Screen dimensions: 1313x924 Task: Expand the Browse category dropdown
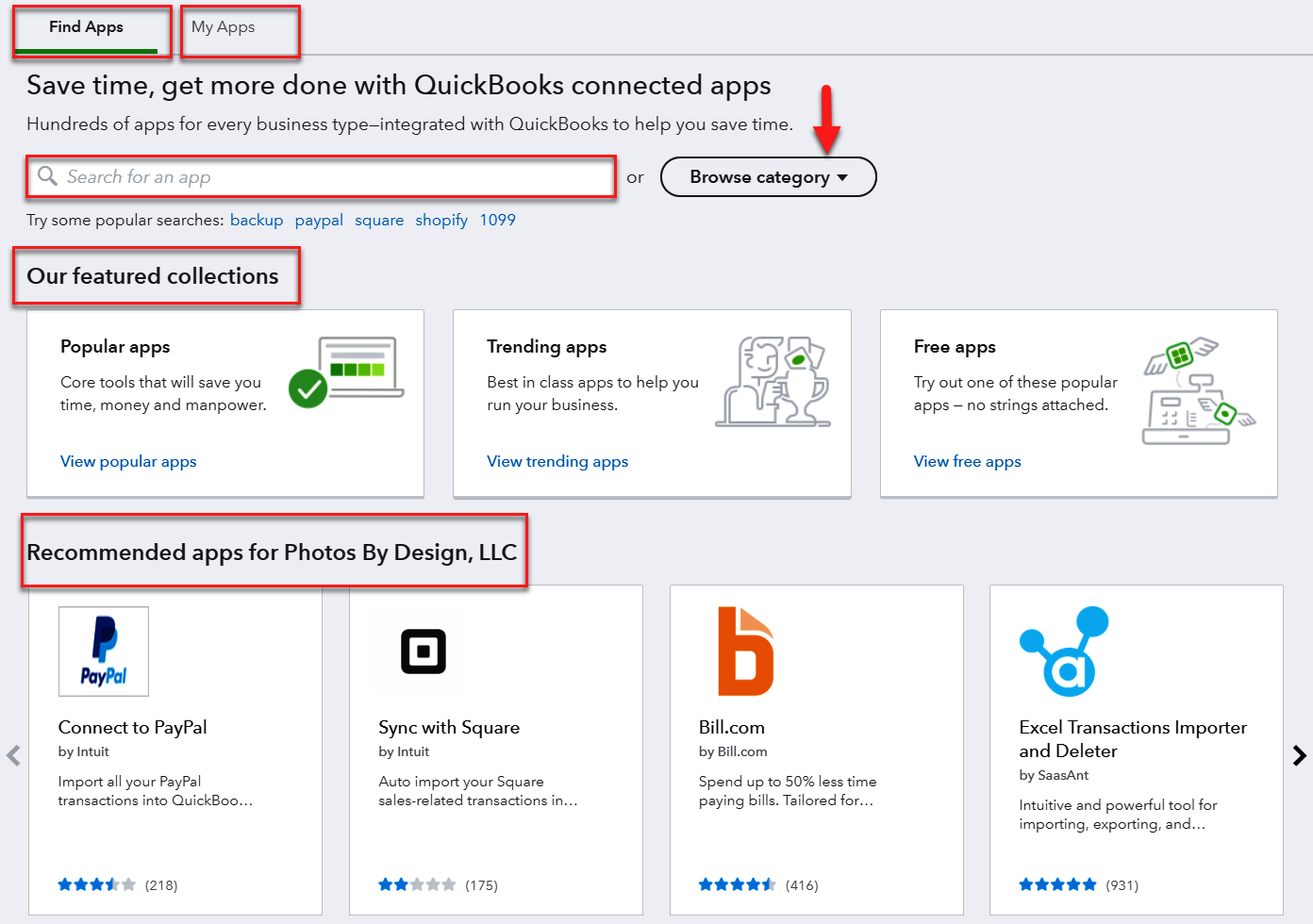(x=769, y=177)
